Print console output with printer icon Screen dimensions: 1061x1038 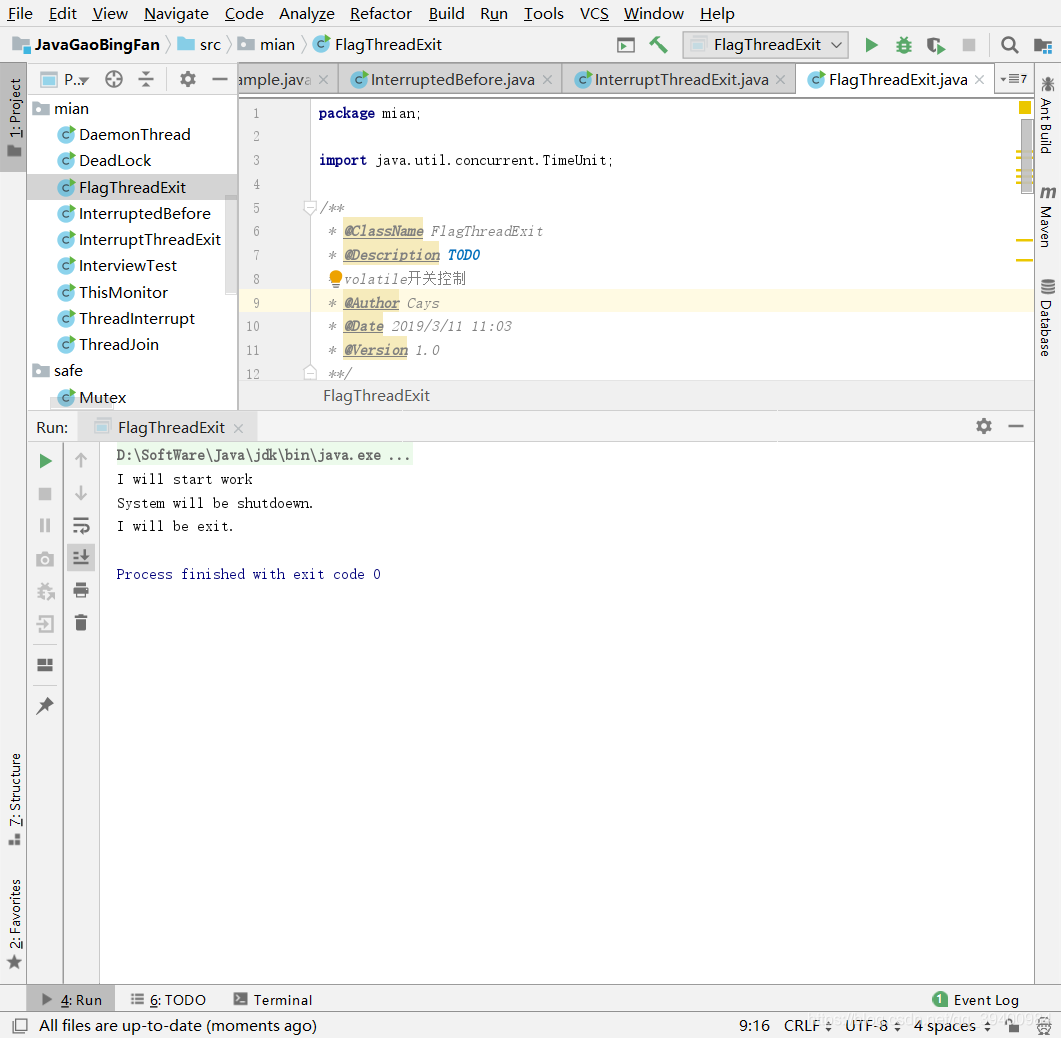coord(81,590)
